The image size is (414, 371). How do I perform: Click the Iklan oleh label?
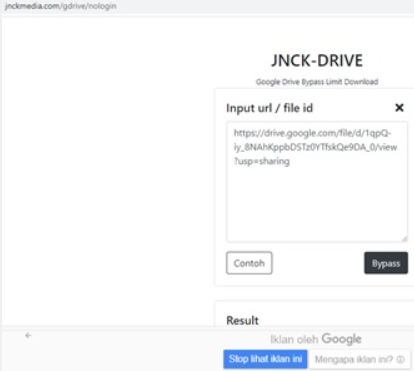click(294, 339)
